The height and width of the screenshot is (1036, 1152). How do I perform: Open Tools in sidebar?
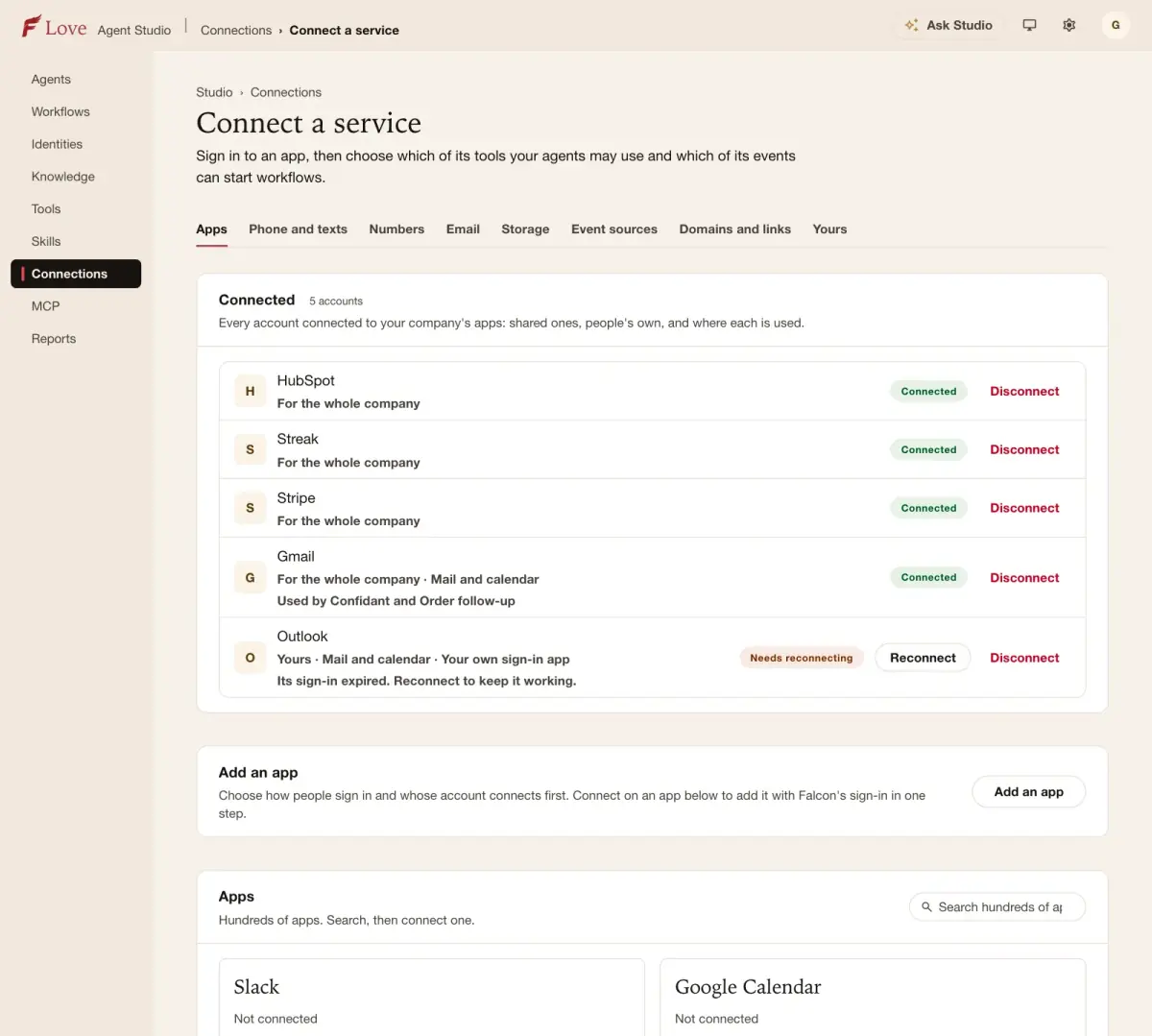76,209
